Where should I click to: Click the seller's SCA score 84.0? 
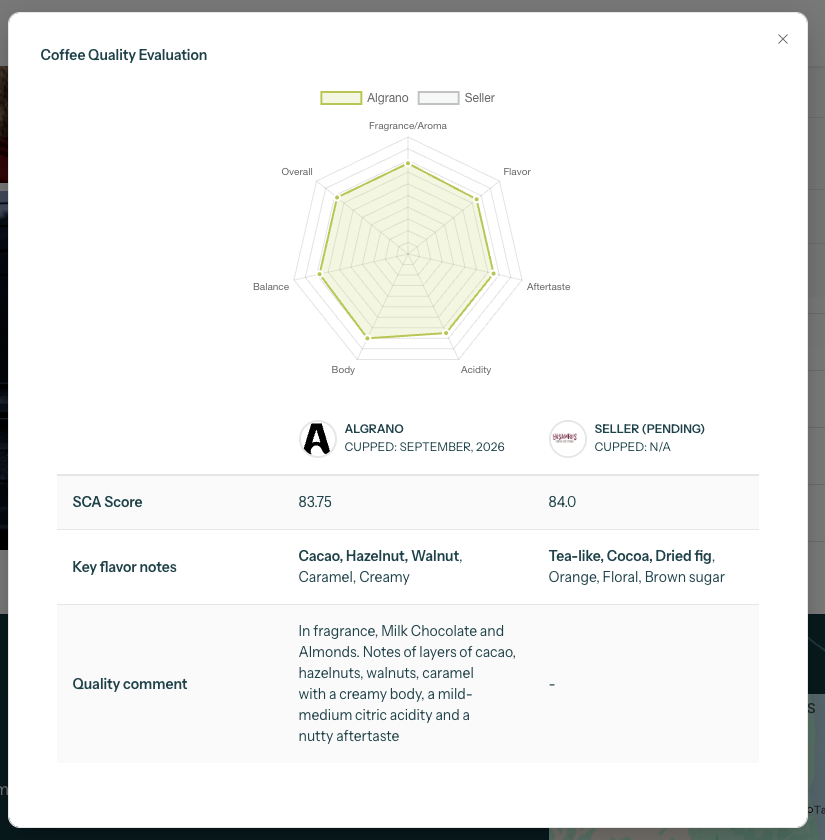pos(562,502)
